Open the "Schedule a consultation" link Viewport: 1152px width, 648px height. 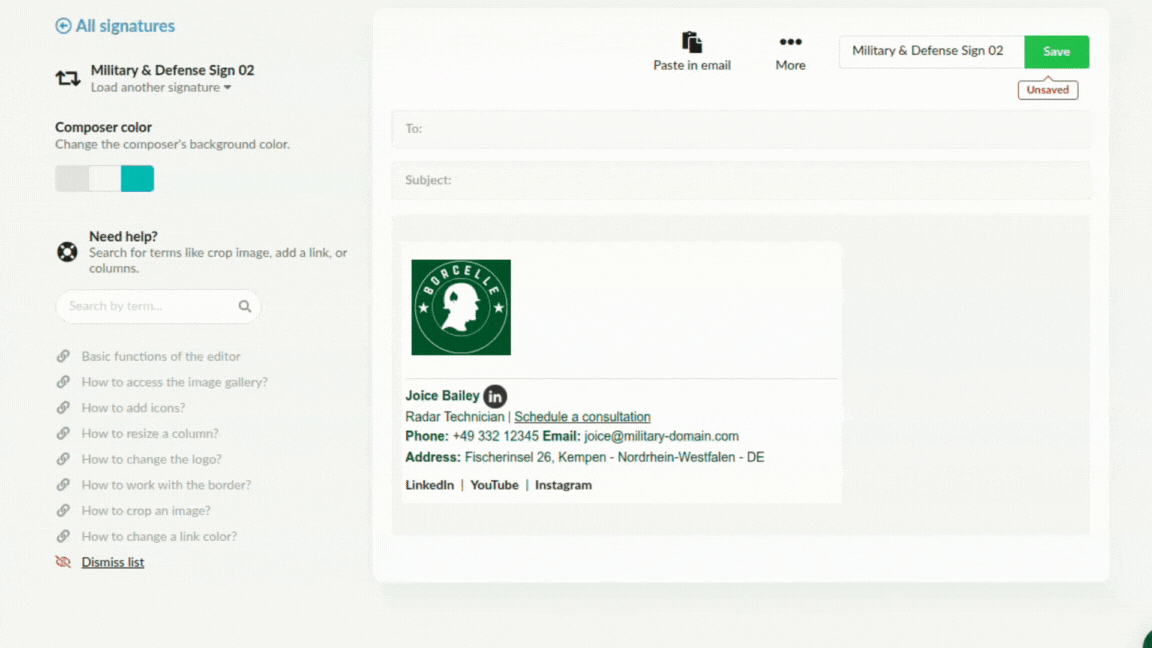(583, 416)
